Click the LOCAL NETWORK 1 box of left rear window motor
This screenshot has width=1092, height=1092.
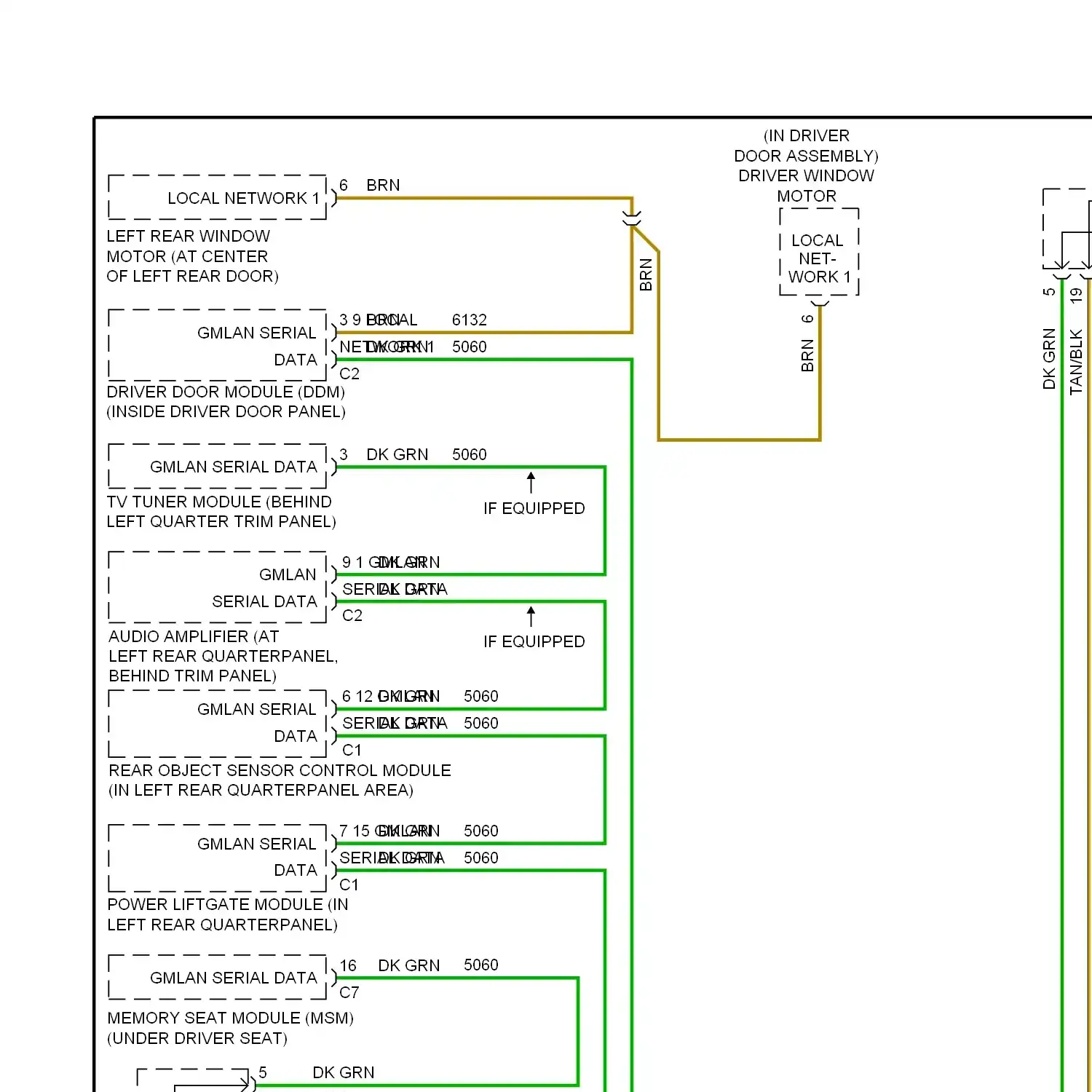(218, 197)
